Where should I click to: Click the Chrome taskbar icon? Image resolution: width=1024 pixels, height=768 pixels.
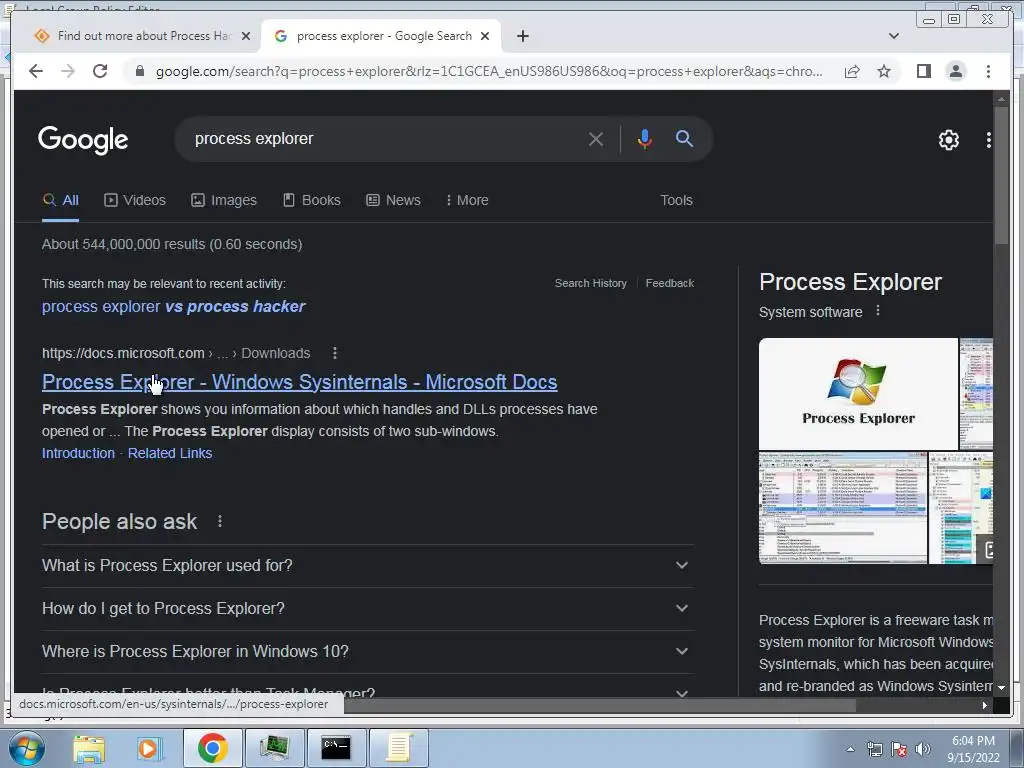click(212, 748)
